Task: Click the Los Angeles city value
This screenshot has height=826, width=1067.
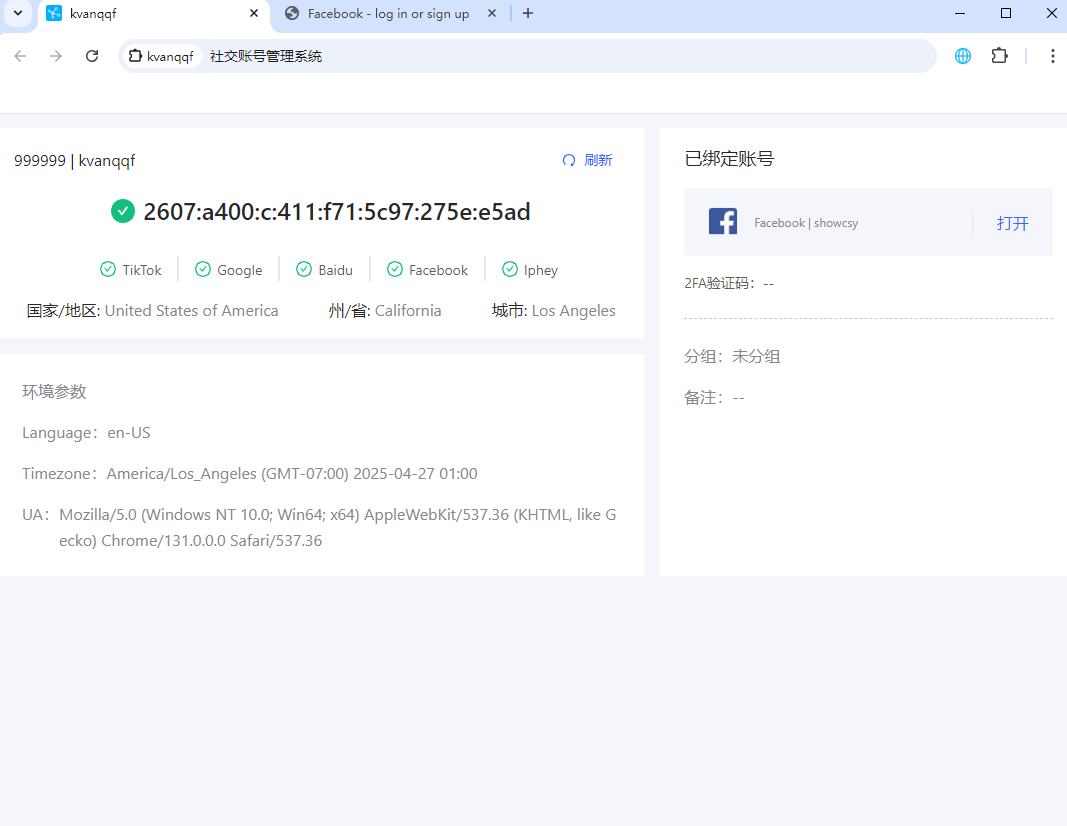Action: (574, 310)
